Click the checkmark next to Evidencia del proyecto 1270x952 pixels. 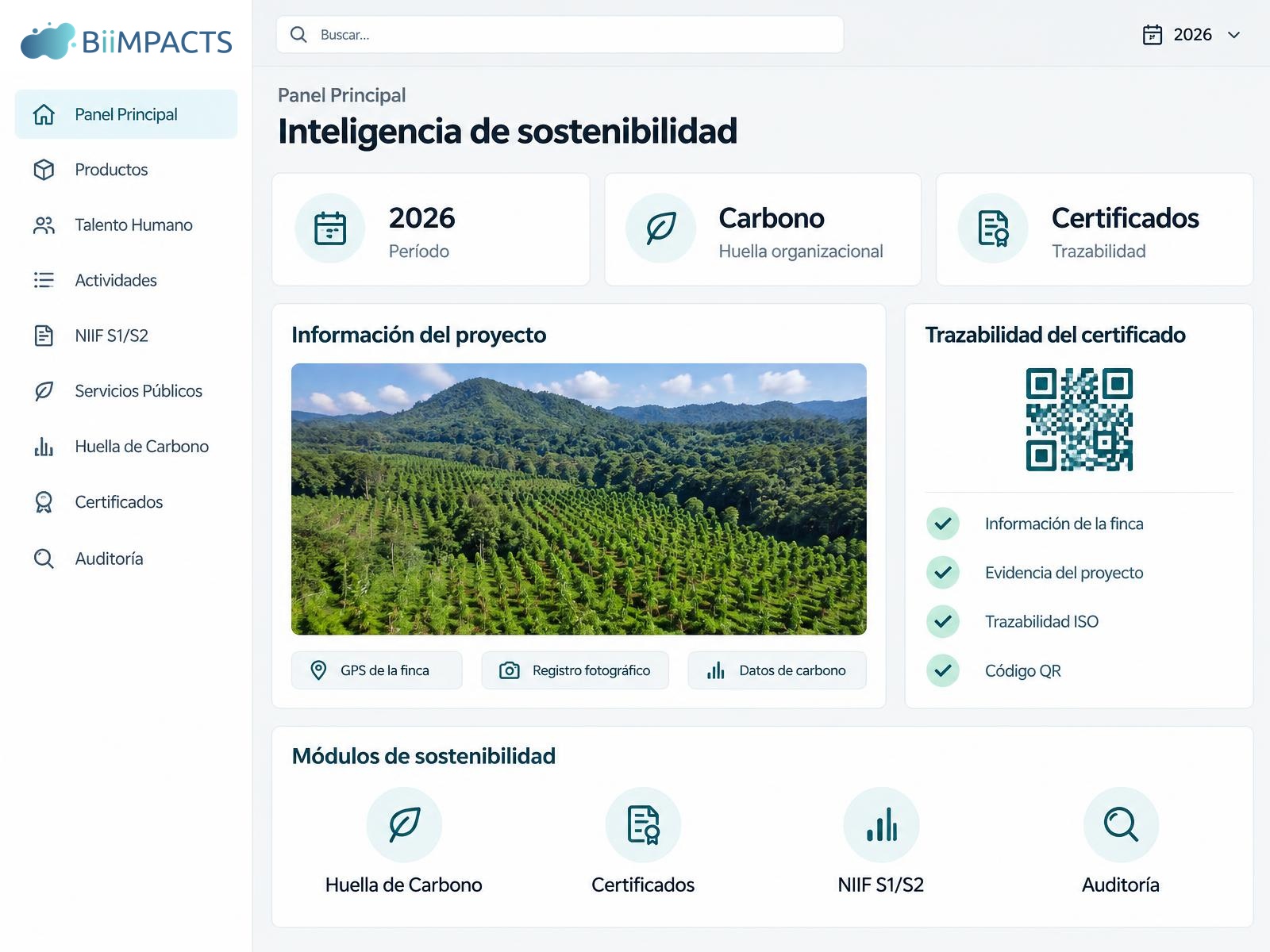pos(943,573)
